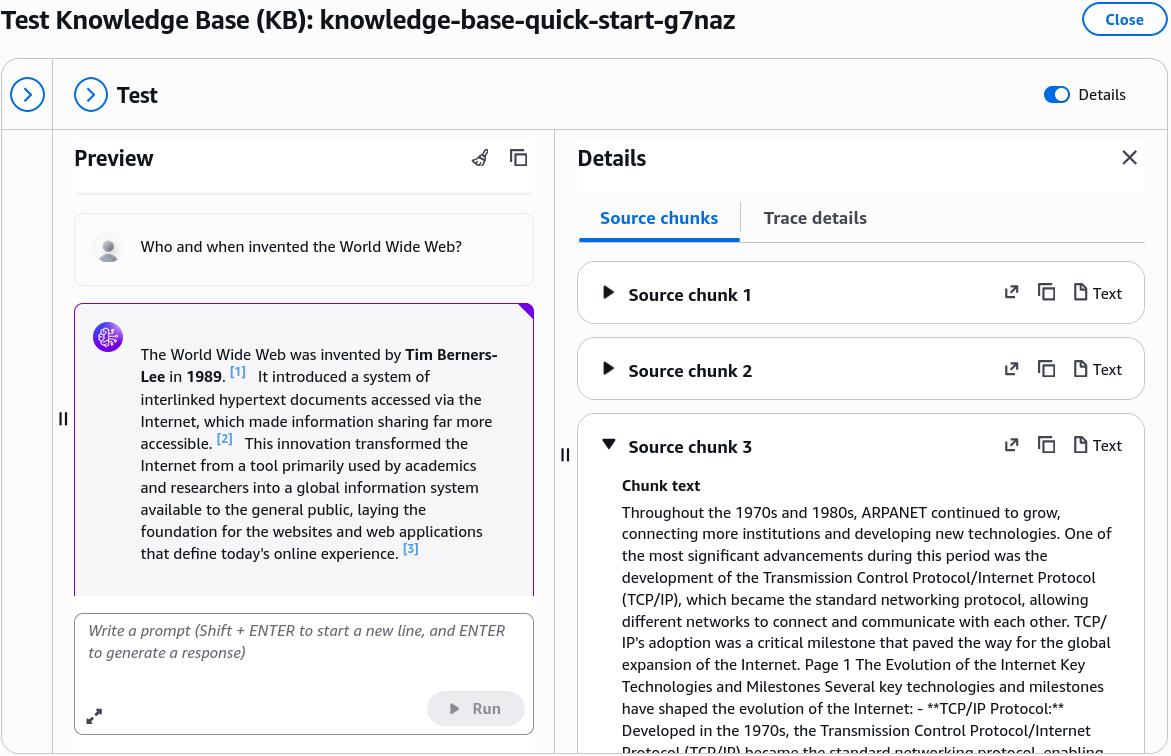Clear the chat using the broom icon
The image size is (1171, 756).
tap(481, 158)
